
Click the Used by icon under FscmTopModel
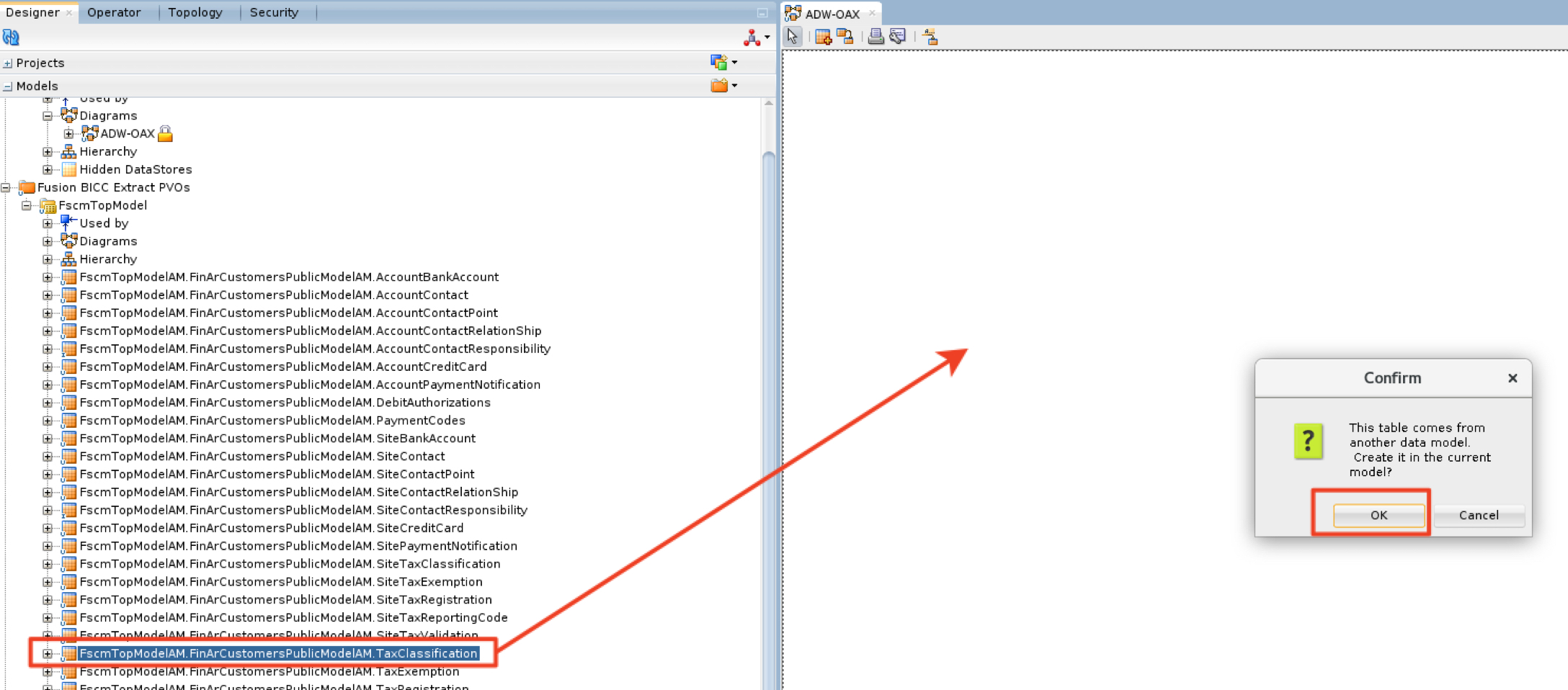pyautogui.click(x=69, y=223)
